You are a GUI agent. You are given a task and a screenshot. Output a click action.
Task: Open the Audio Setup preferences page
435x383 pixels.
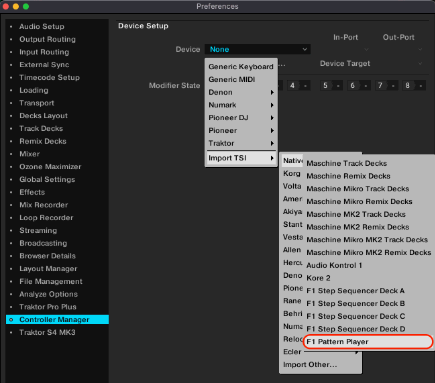[x=41, y=26]
